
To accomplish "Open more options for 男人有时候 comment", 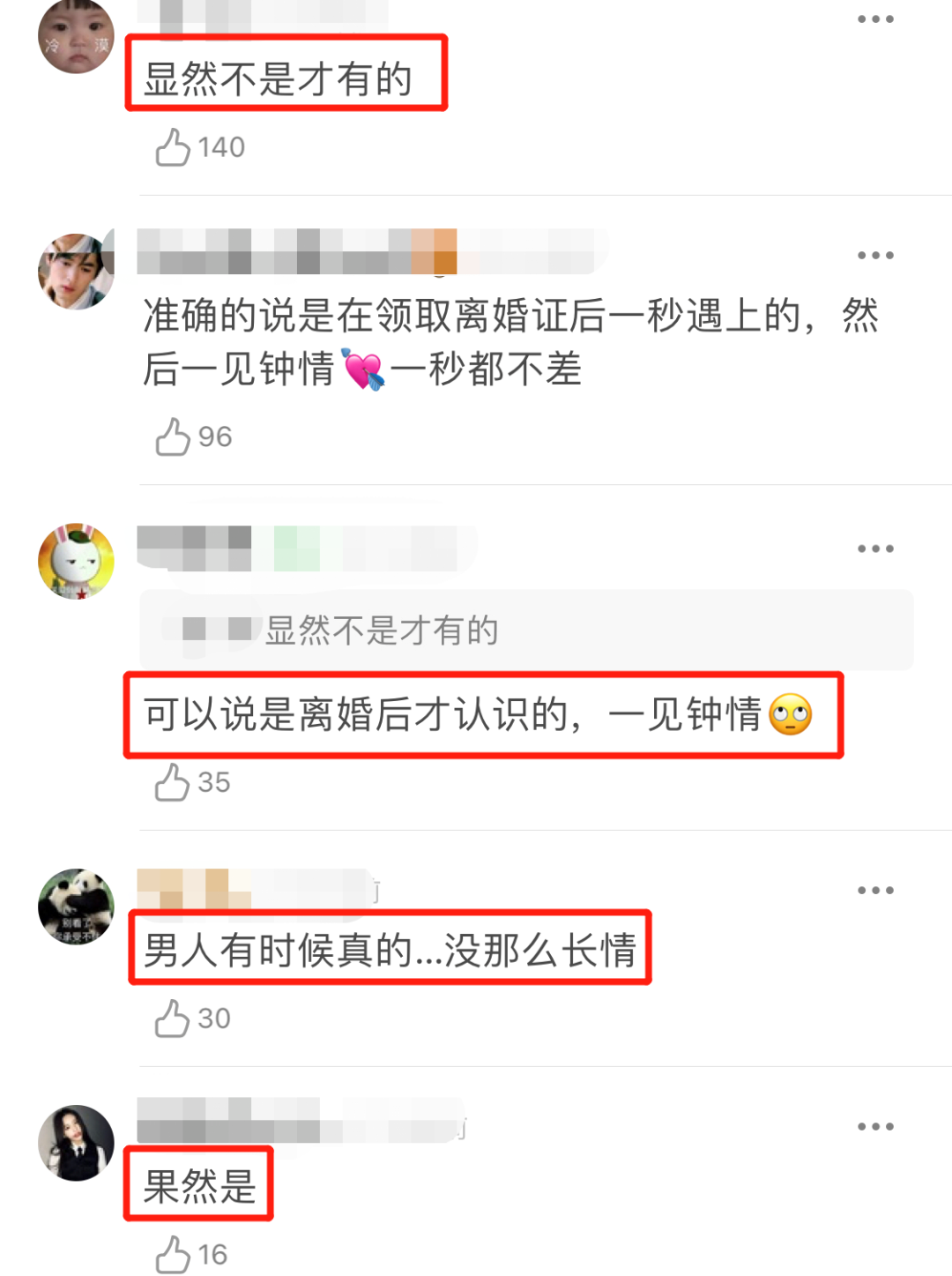I will [x=875, y=891].
